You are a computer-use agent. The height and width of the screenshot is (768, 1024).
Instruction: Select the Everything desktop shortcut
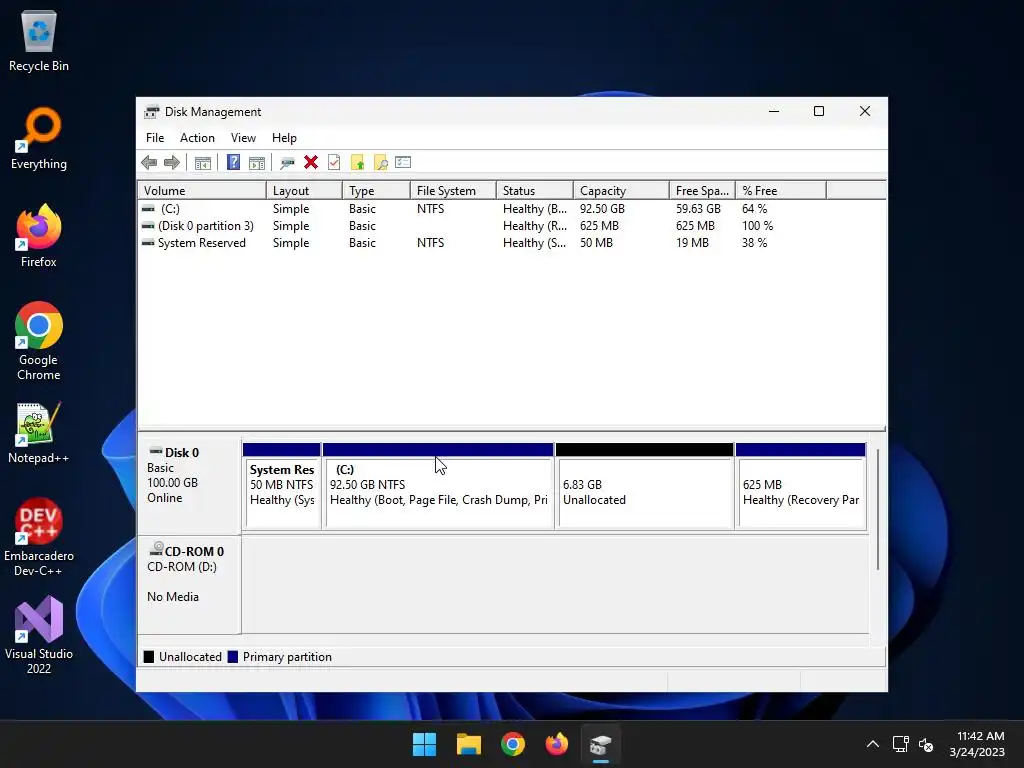pos(39,138)
